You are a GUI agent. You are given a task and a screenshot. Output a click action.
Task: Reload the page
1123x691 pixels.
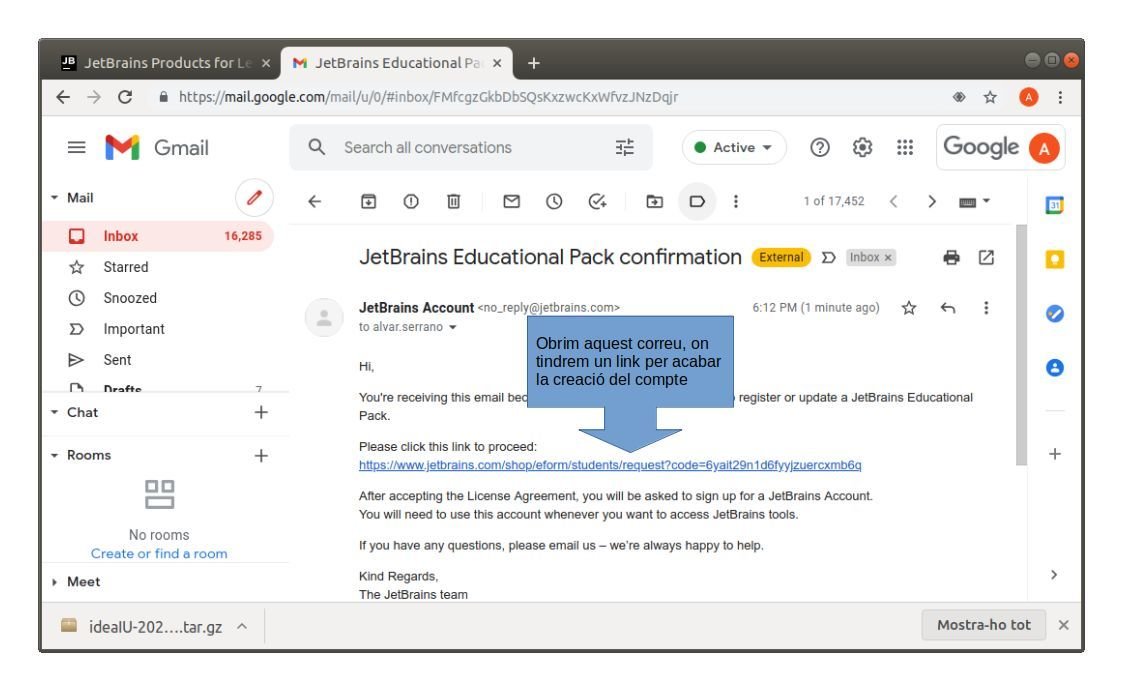(125, 97)
